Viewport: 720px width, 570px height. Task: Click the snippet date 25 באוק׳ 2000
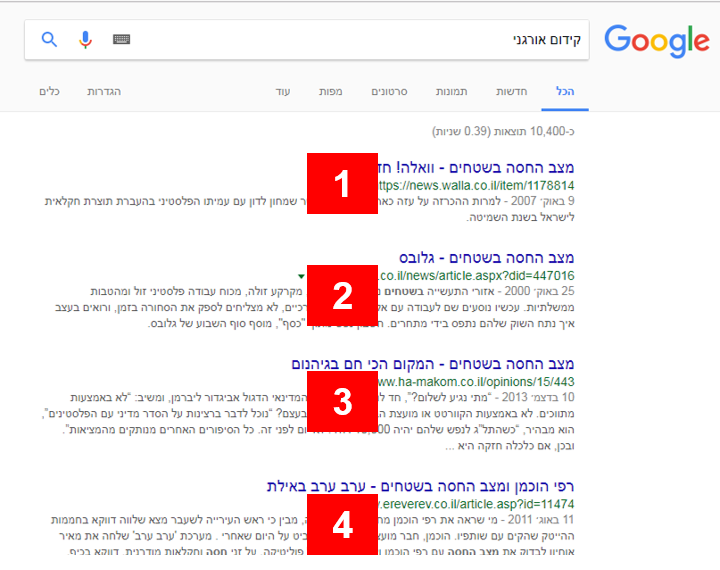(x=540, y=291)
